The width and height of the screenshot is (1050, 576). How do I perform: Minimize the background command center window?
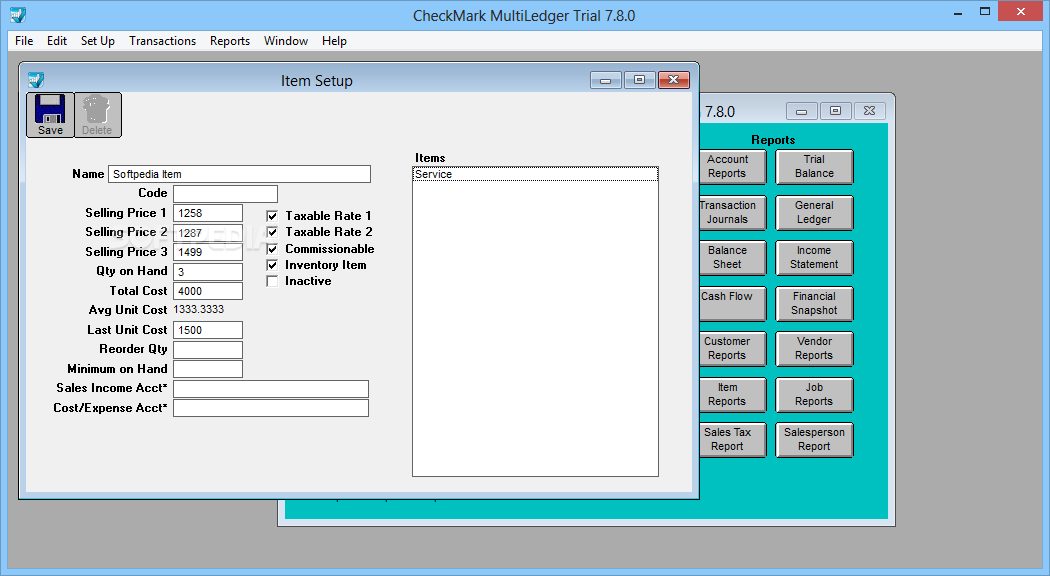[x=802, y=111]
